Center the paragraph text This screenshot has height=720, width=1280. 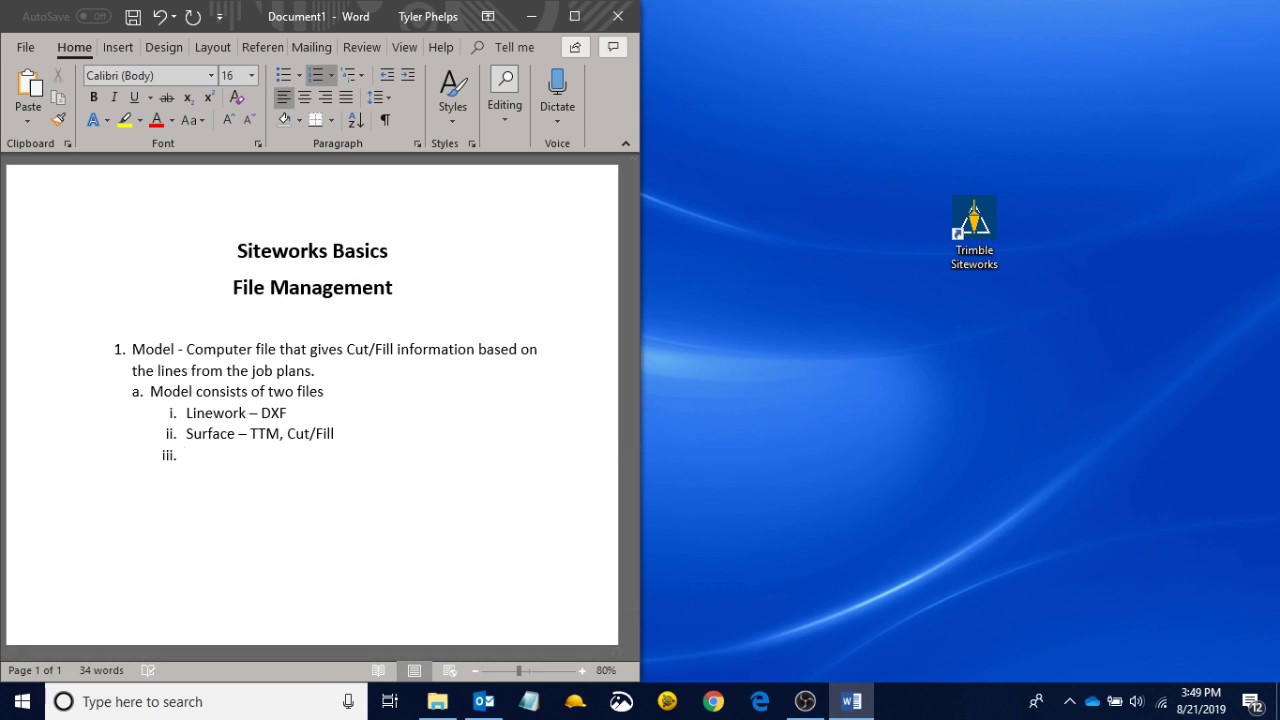(x=305, y=98)
